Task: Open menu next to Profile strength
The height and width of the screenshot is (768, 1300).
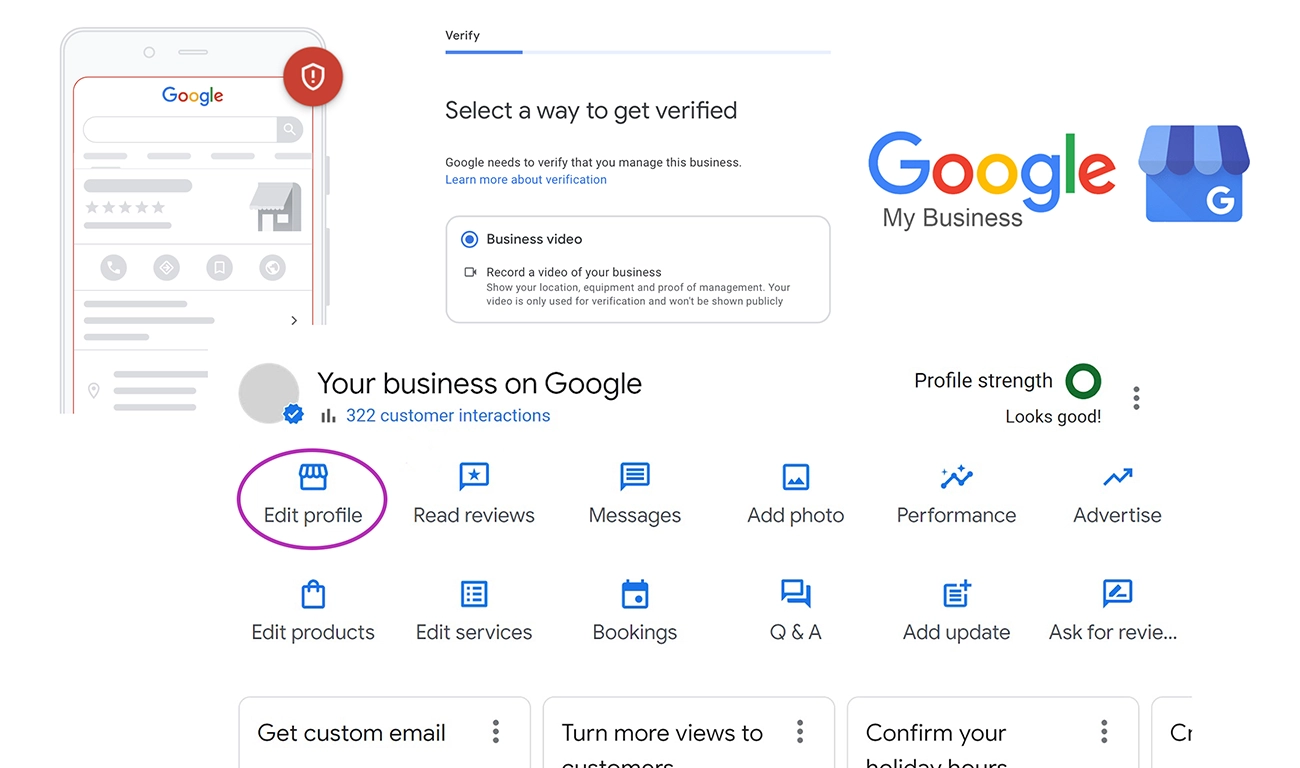Action: [x=1136, y=398]
